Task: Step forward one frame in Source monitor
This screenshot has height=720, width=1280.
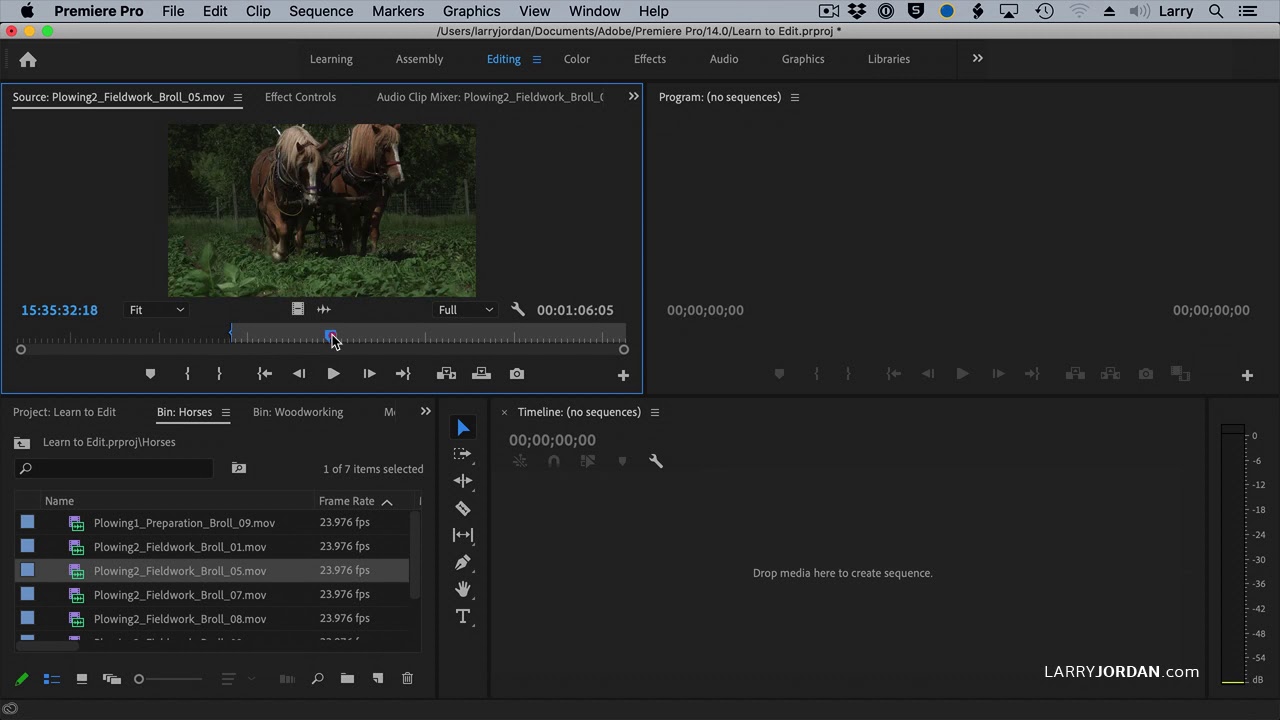Action: click(369, 374)
